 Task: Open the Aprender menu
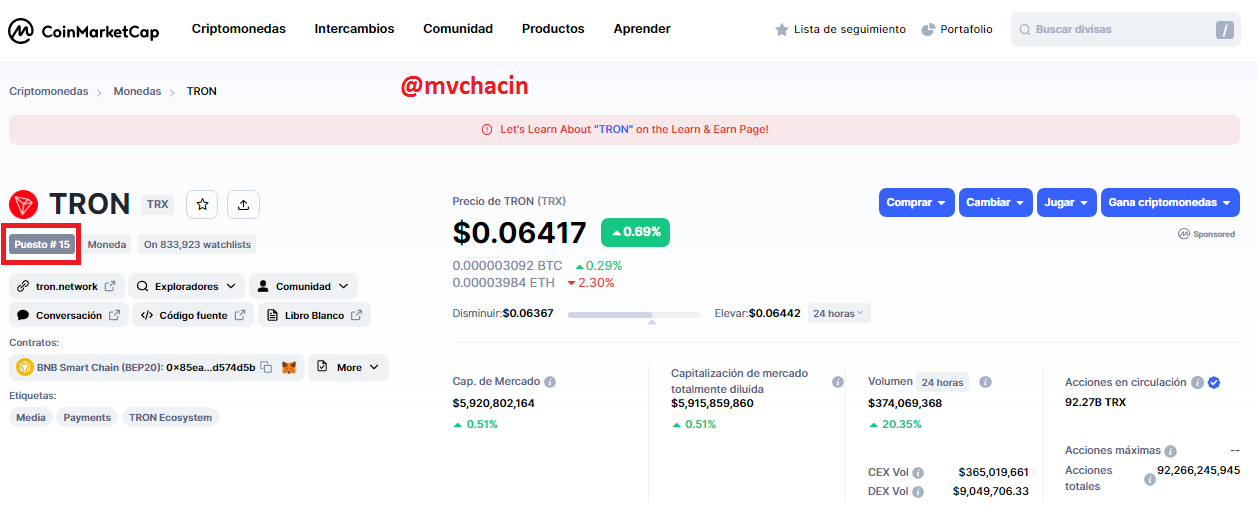pyautogui.click(x=642, y=29)
